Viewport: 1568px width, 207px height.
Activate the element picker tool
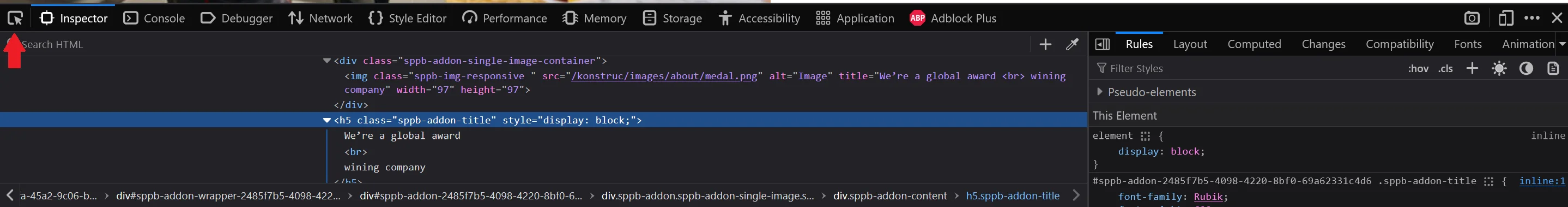click(x=15, y=19)
